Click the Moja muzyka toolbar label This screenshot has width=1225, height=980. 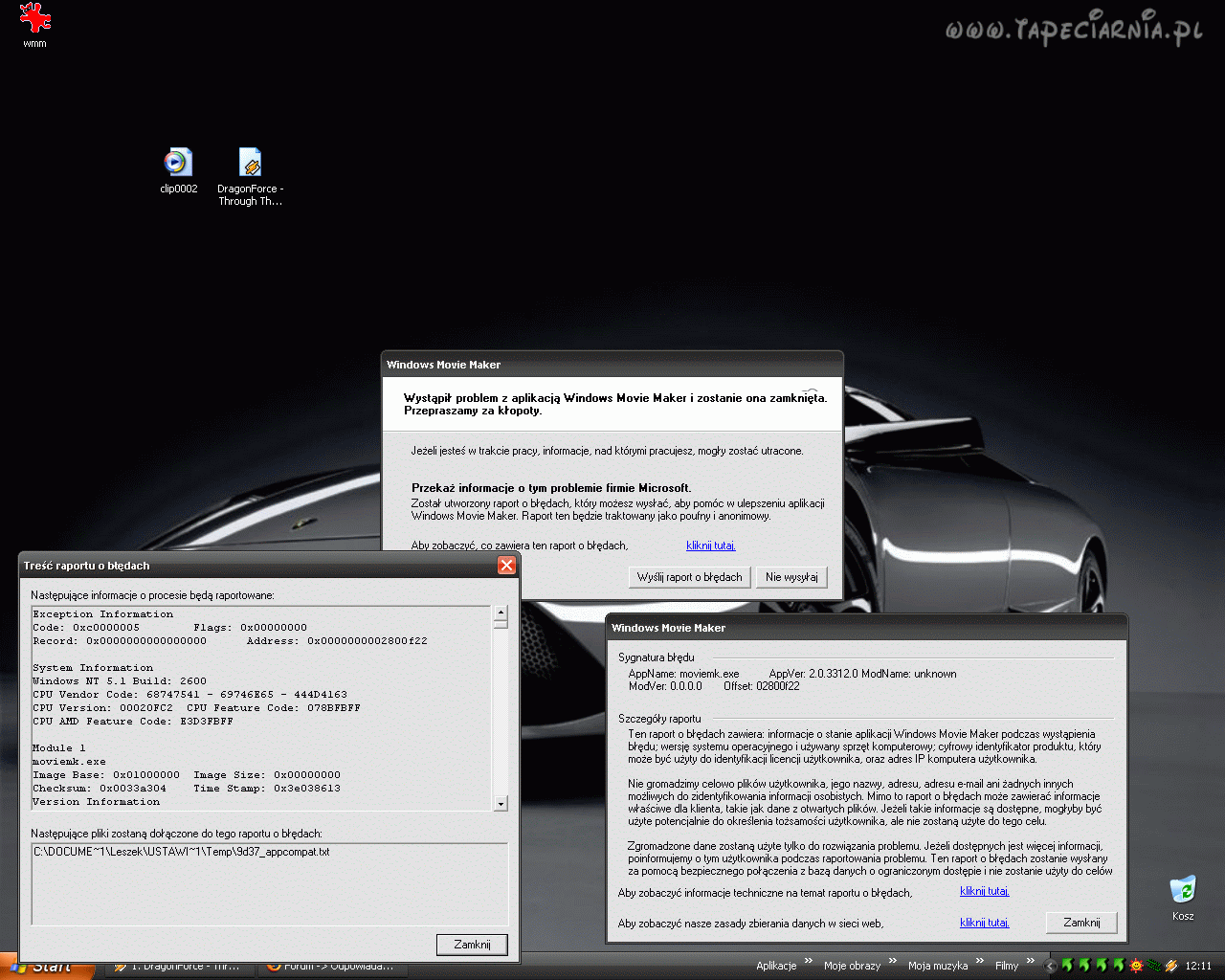coord(938,966)
